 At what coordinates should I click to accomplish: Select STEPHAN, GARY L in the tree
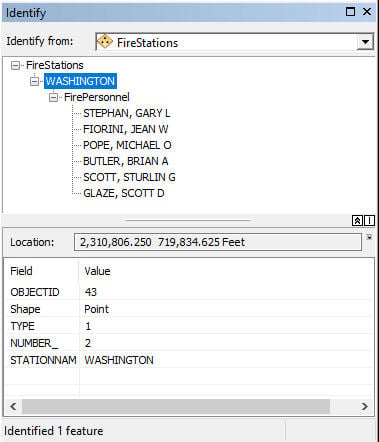click(126, 113)
